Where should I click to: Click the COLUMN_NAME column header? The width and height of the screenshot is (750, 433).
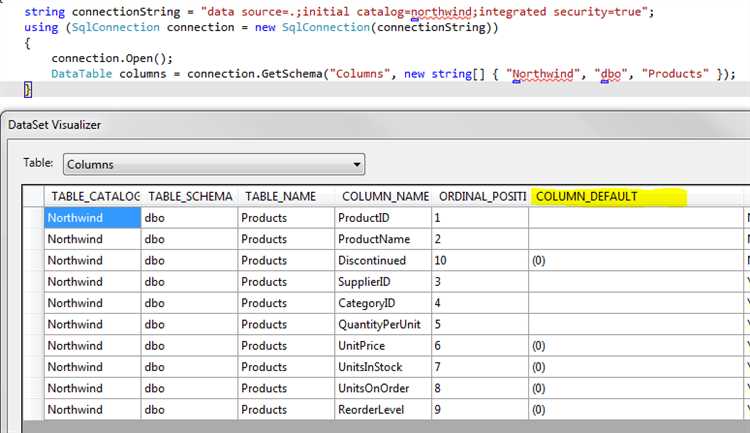coord(383,196)
